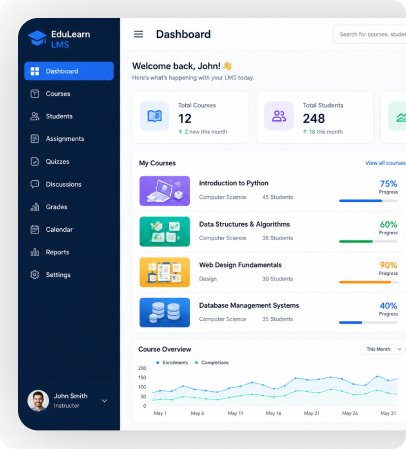Viewport: 406px width, 449px height.
Task: Click the Dashboard grid icon in sidebar
Action: pos(35,71)
